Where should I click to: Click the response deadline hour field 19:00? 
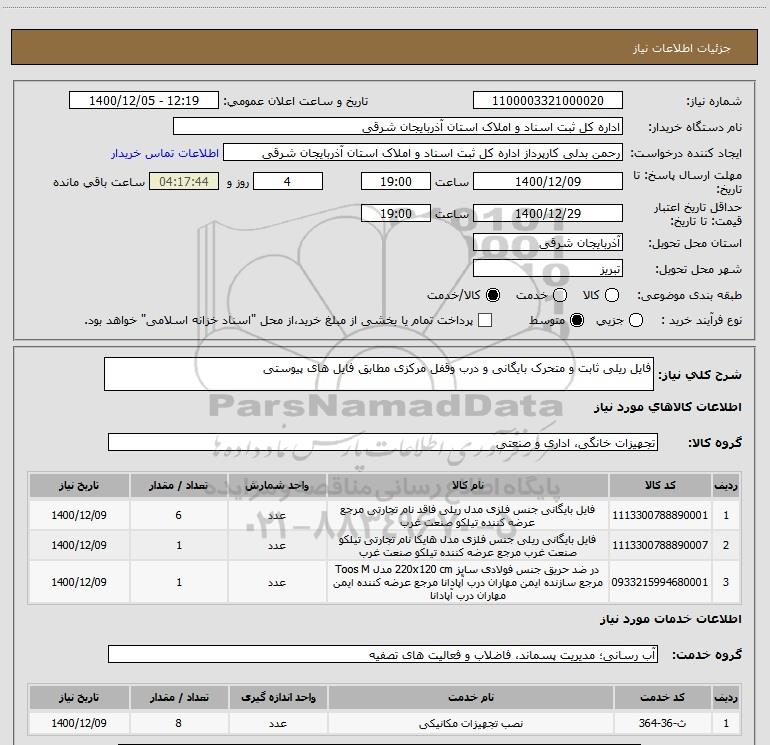point(396,182)
